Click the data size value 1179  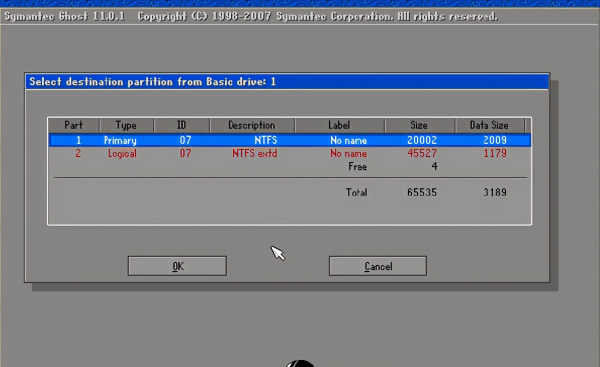click(x=495, y=153)
